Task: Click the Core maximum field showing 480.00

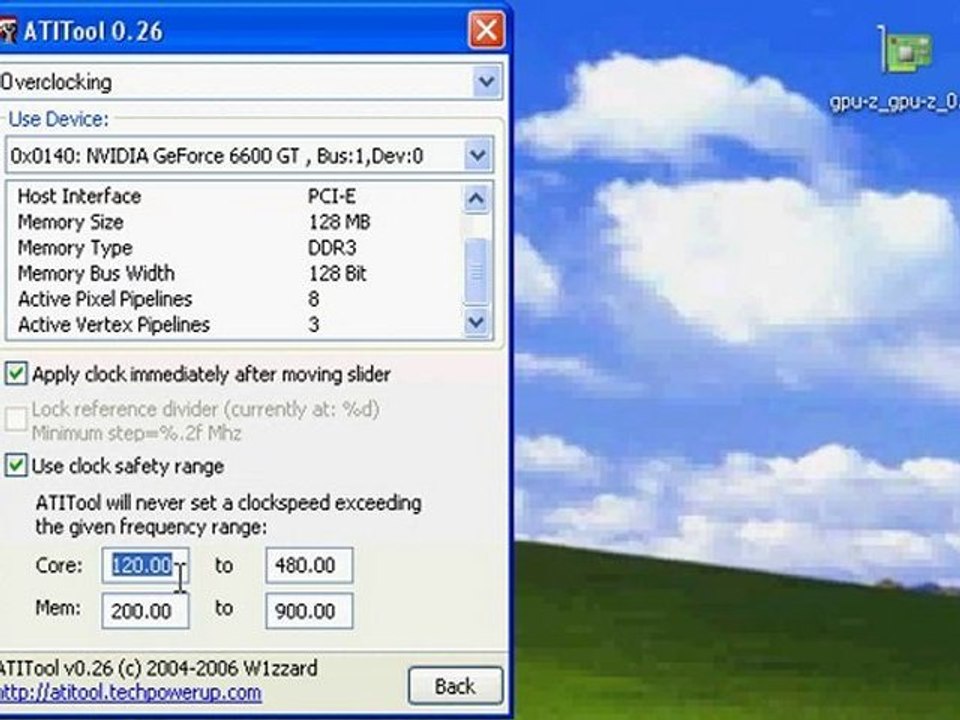Action: click(309, 565)
